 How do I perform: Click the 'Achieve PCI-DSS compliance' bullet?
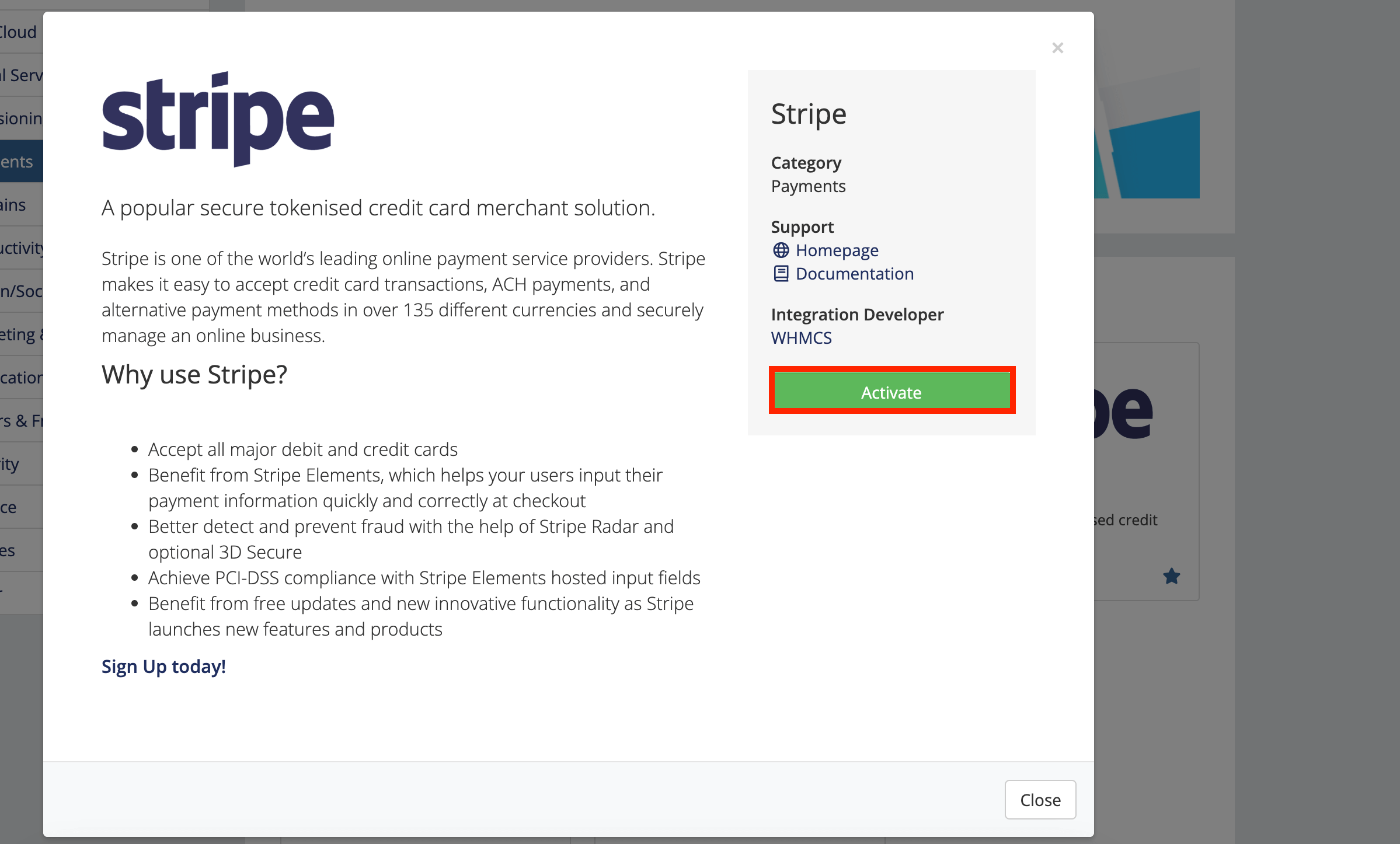tap(424, 577)
